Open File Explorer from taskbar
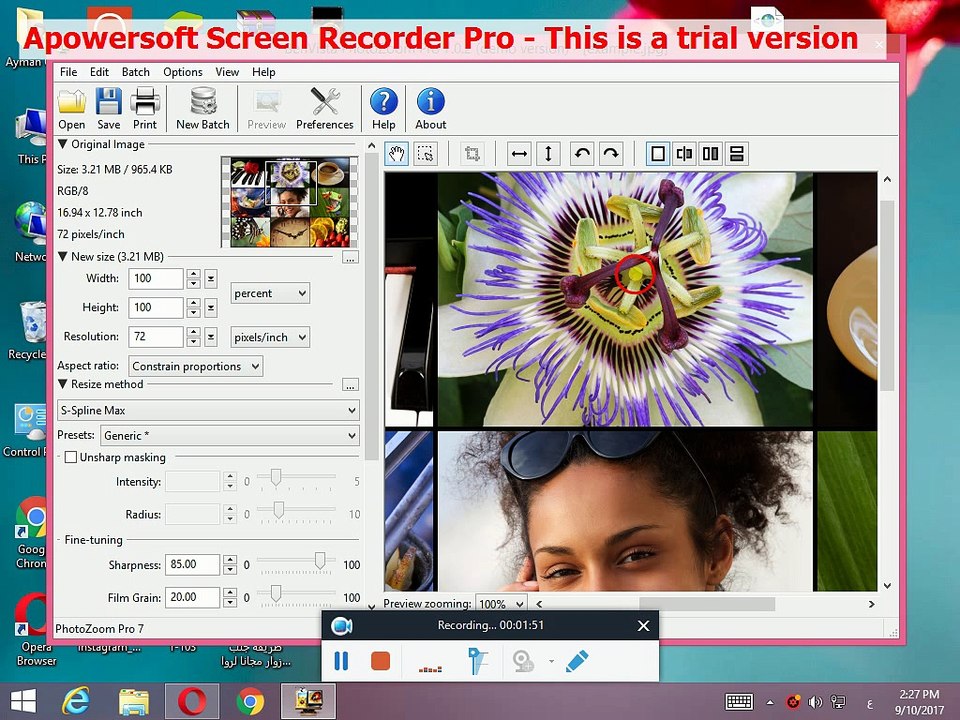The height and width of the screenshot is (720, 960). (133, 702)
